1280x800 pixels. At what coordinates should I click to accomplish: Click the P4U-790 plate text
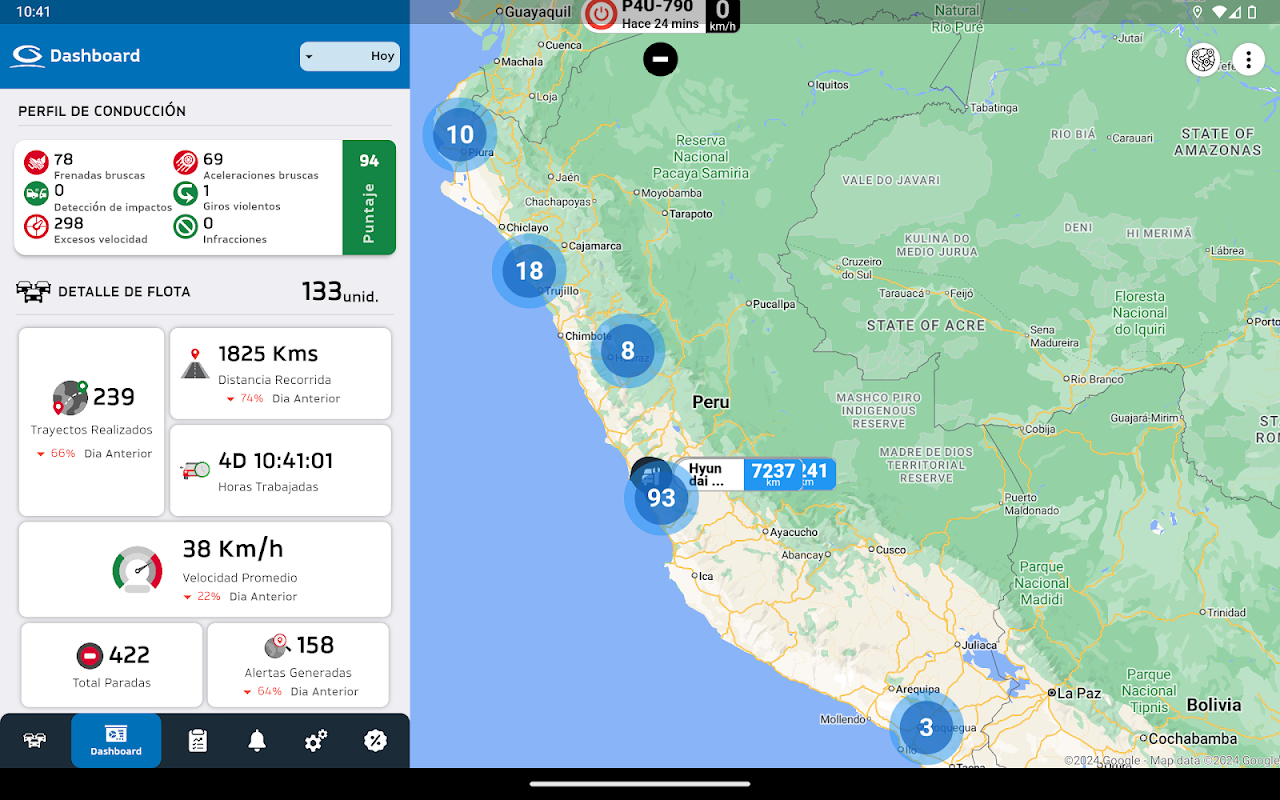[x=657, y=7]
